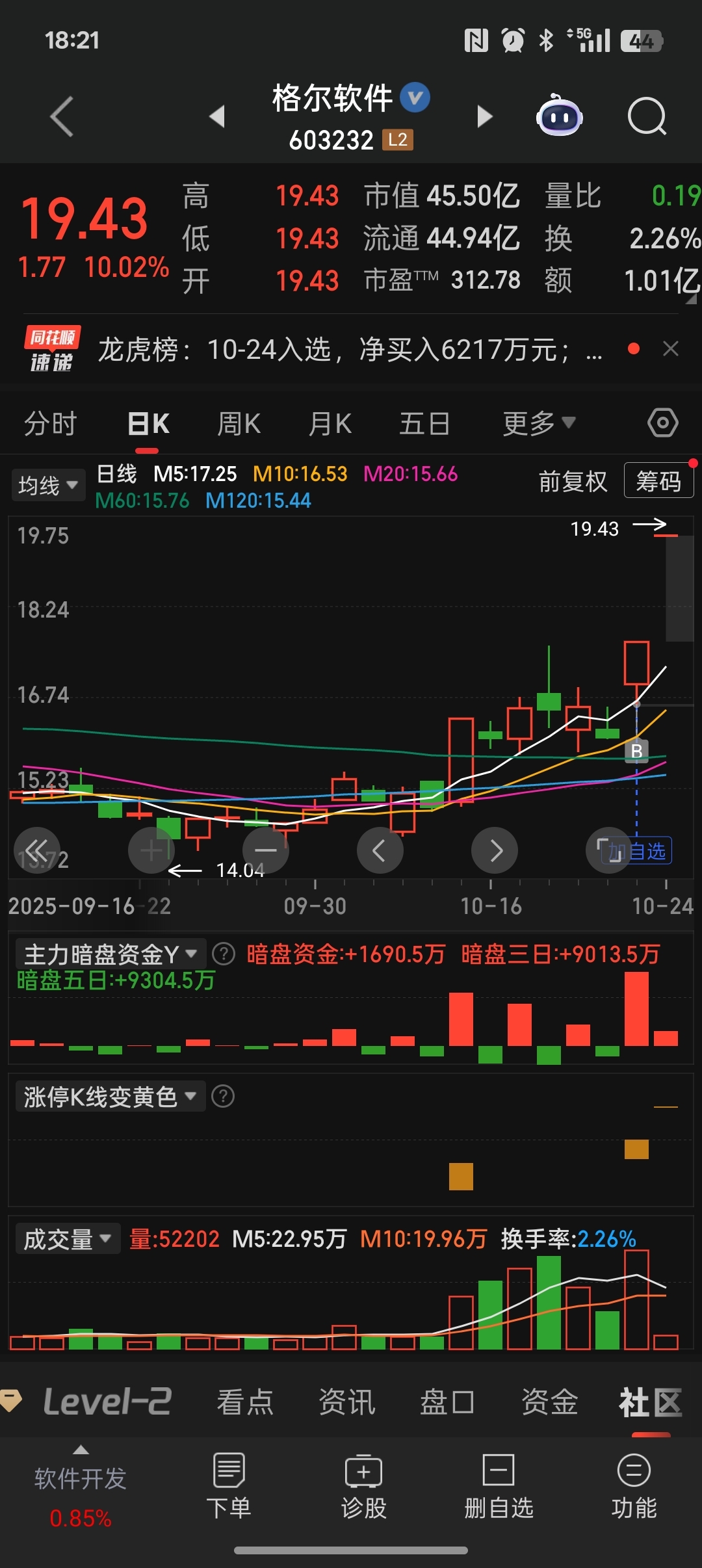702x1568 pixels.
Task: Zoom out the K-line chart
Action: point(265,850)
